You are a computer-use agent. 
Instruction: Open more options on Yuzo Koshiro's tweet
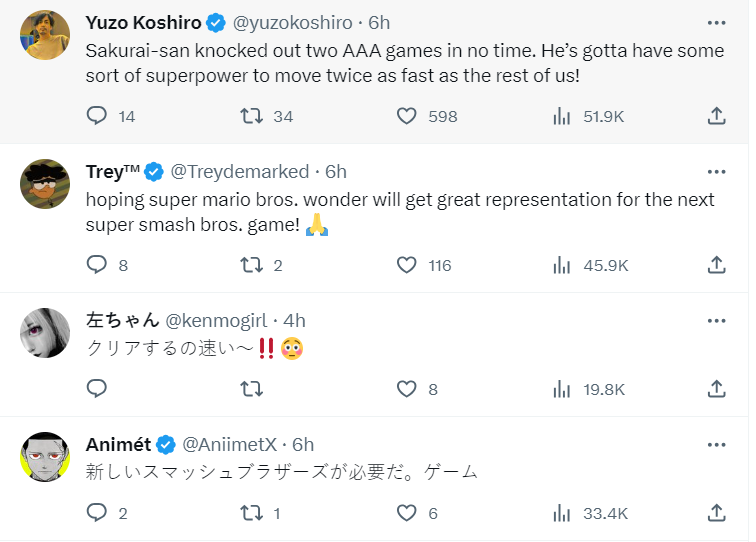716,22
